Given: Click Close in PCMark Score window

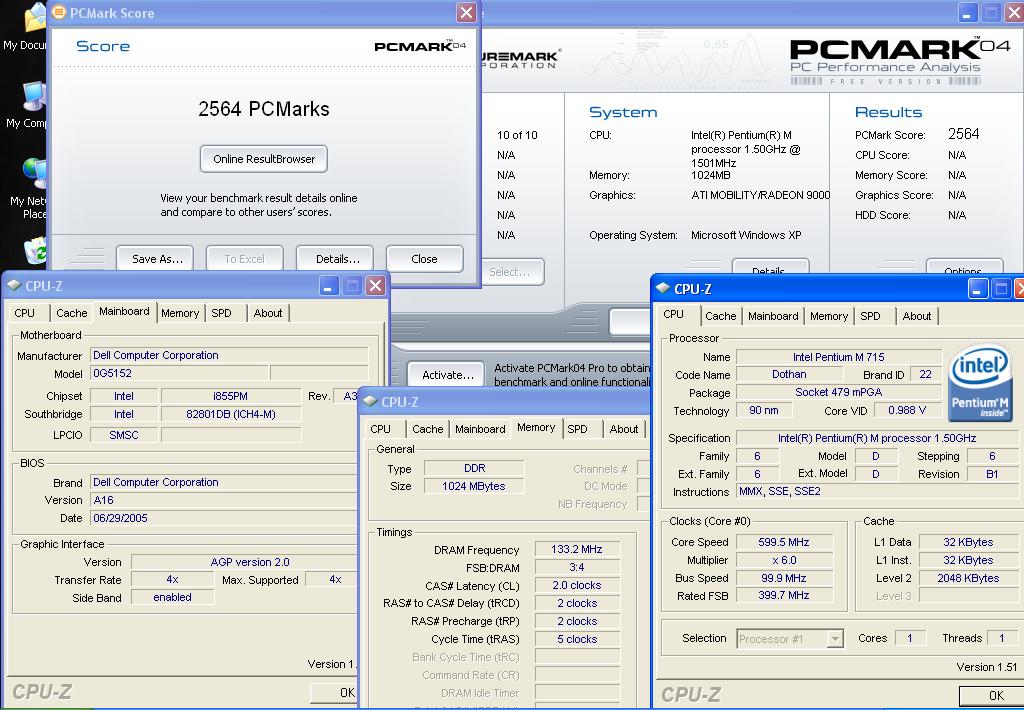Looking at the screenshot, I should click(x=424, y=259).
